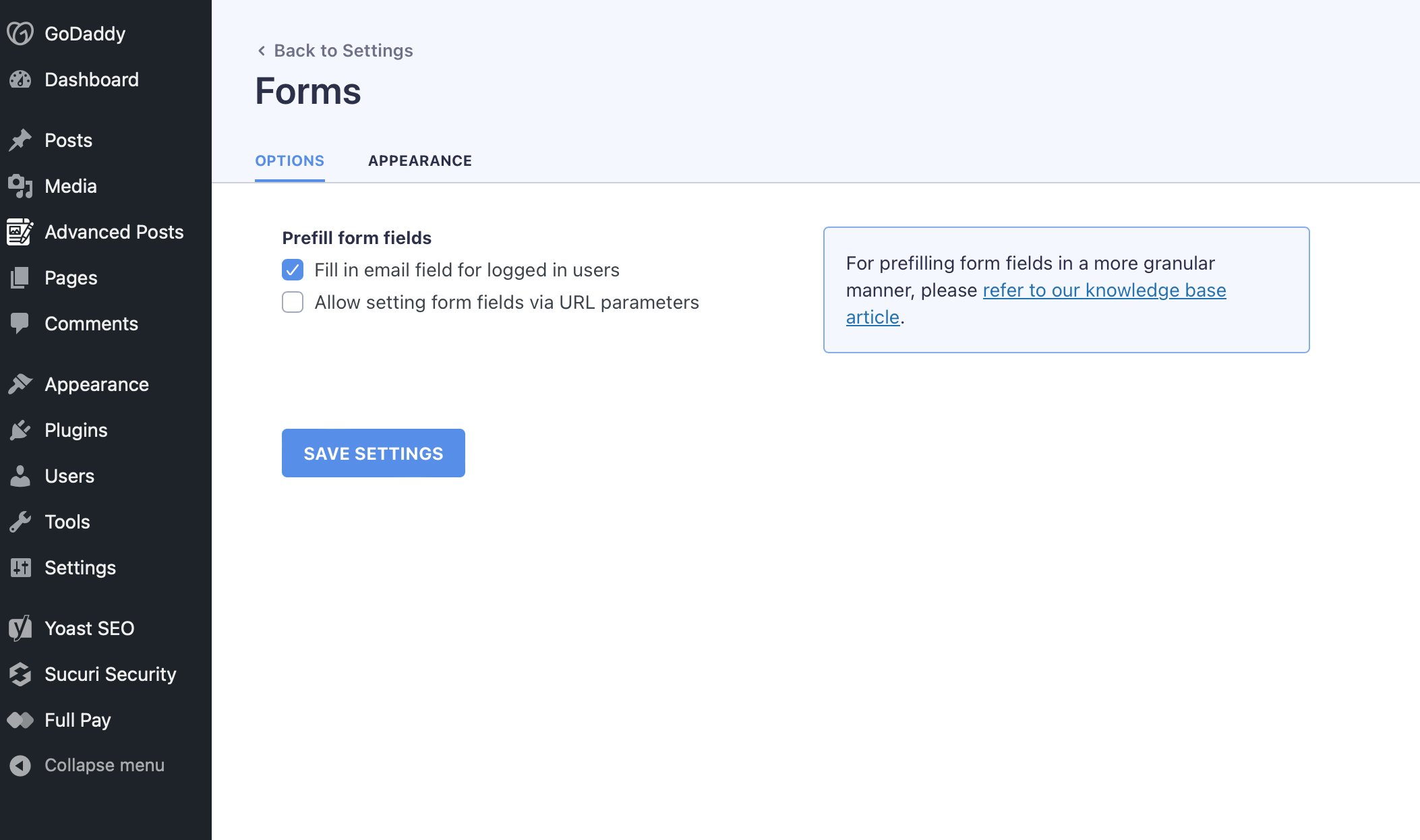
Task: Click the Sucuri Security icon
Action: click(x=20, y=674)
